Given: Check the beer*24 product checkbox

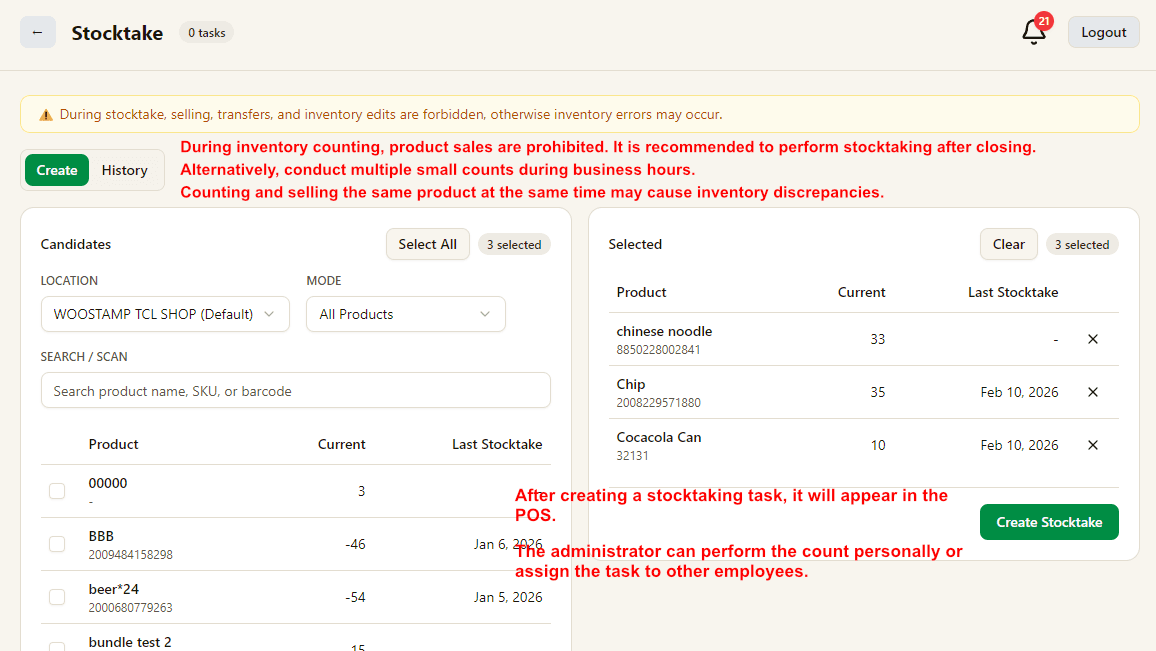Looking at the screenshot, I should pyautogui.click(x=57, y=596).
